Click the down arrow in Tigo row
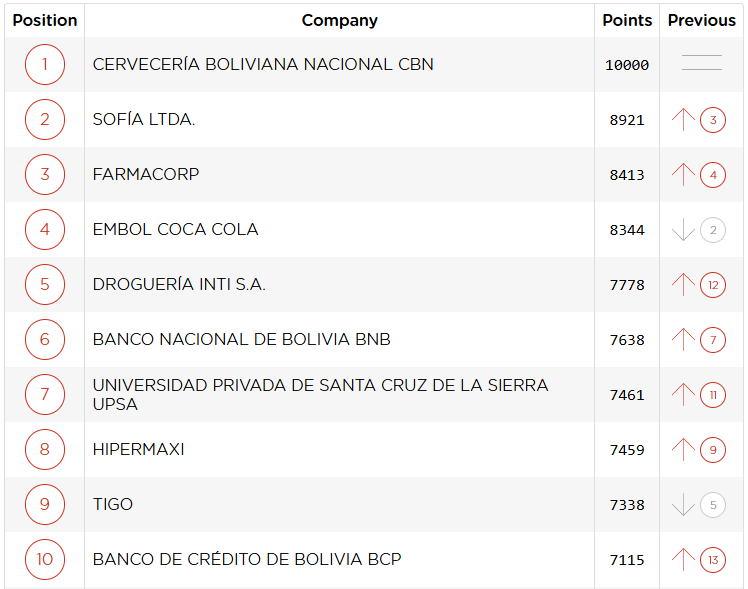 [x=683, y=505]
